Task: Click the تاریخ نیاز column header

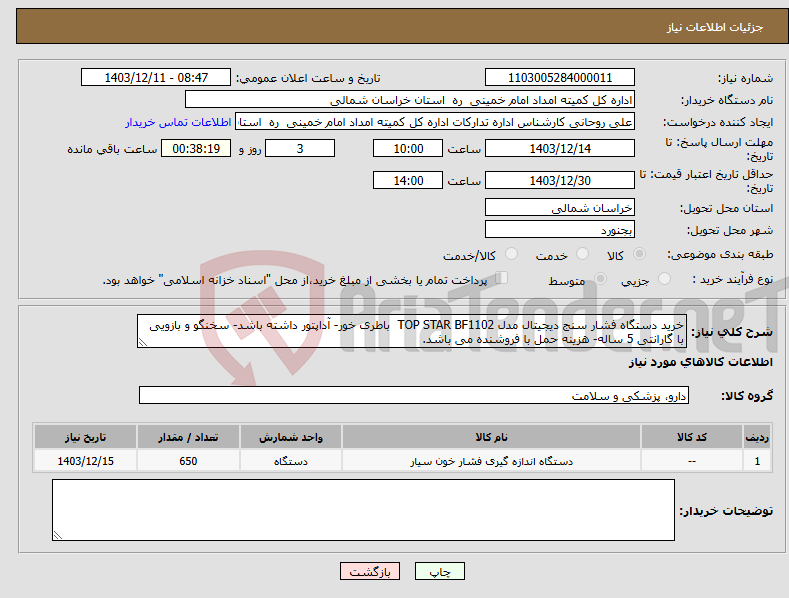Action: point(86,437)
